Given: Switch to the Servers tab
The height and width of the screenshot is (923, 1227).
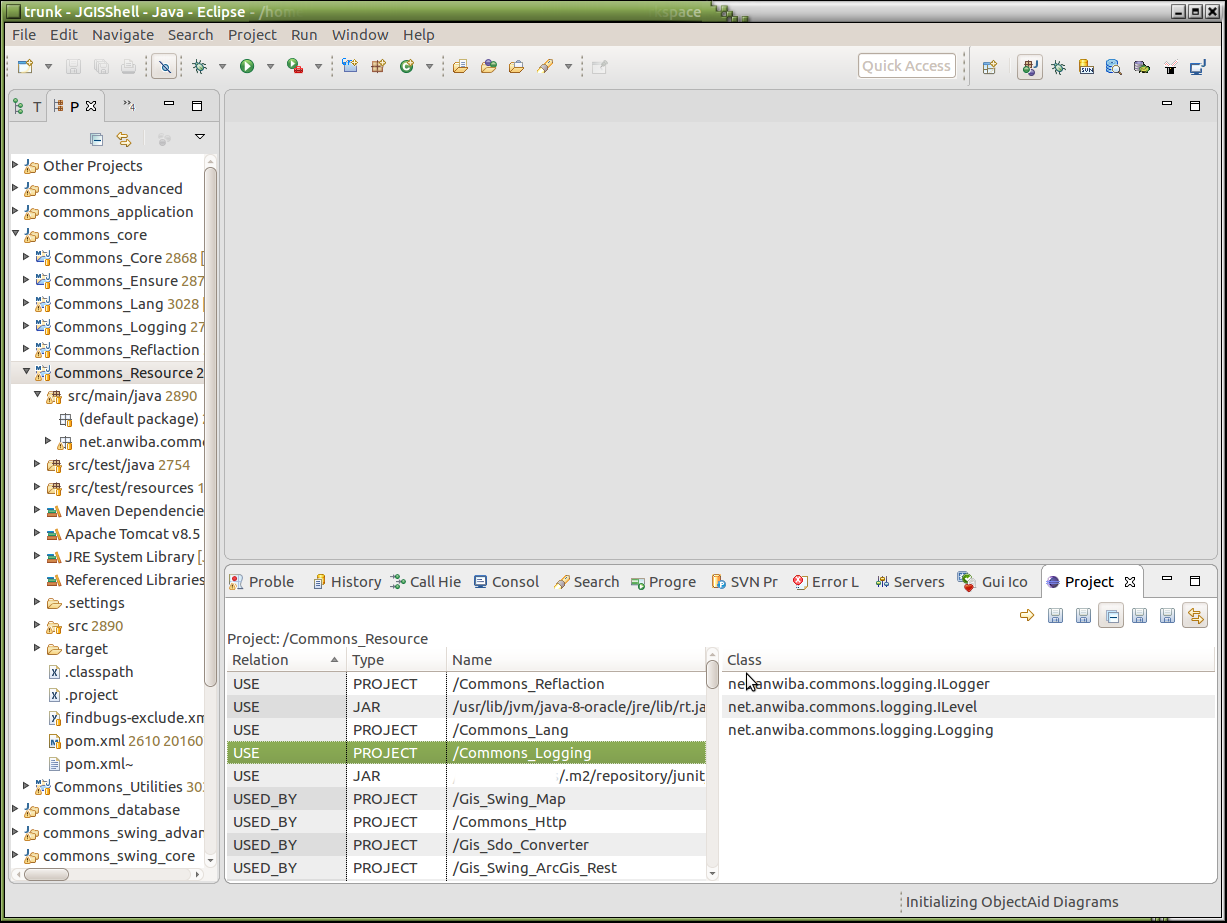Looking at the screenshot, I should click(909, 582).
